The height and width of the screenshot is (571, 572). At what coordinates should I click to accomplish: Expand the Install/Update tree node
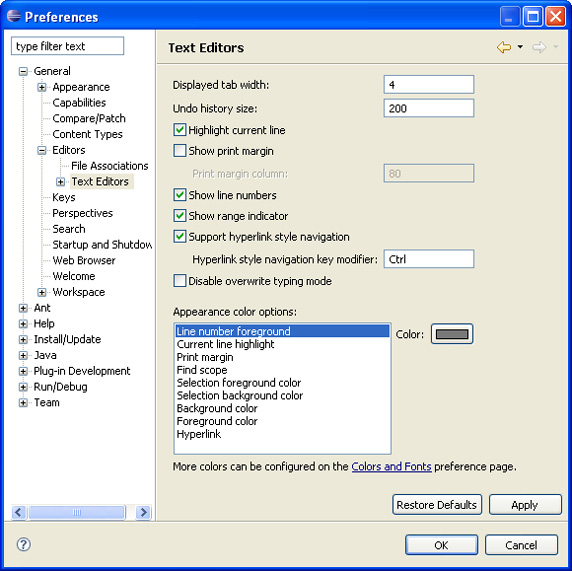23,339
